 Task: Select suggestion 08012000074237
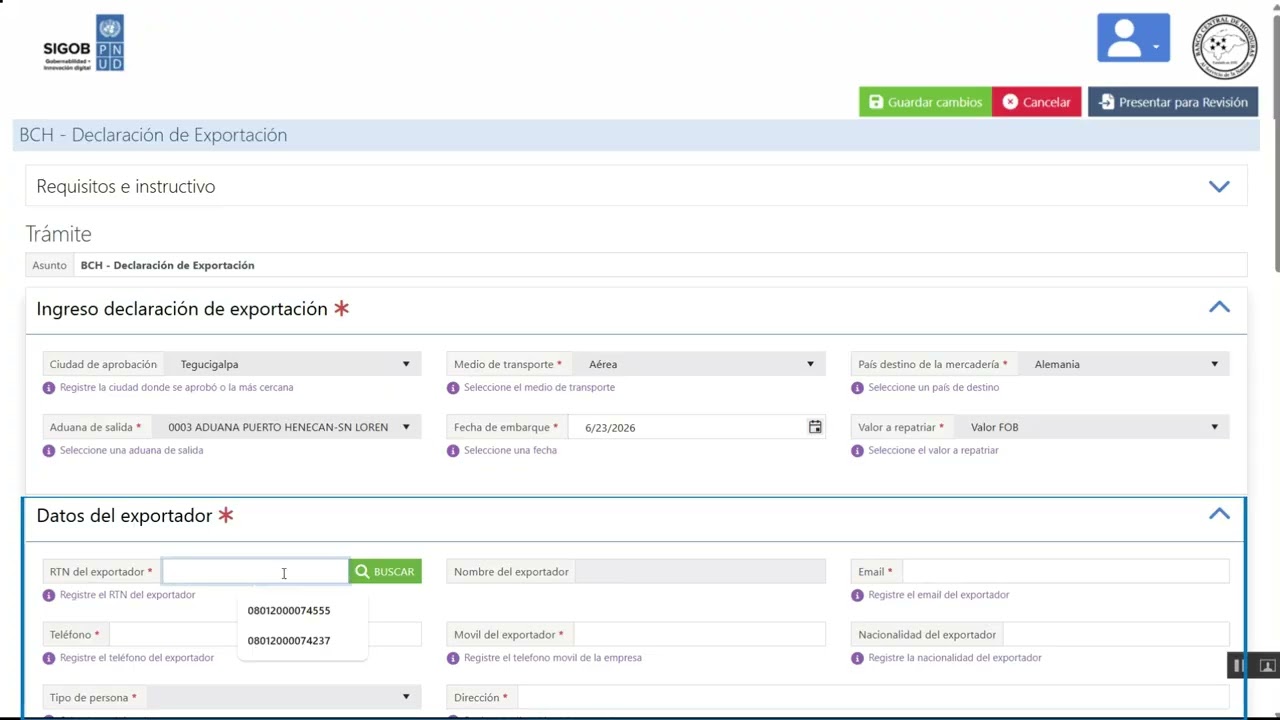(x=289, y=640)
